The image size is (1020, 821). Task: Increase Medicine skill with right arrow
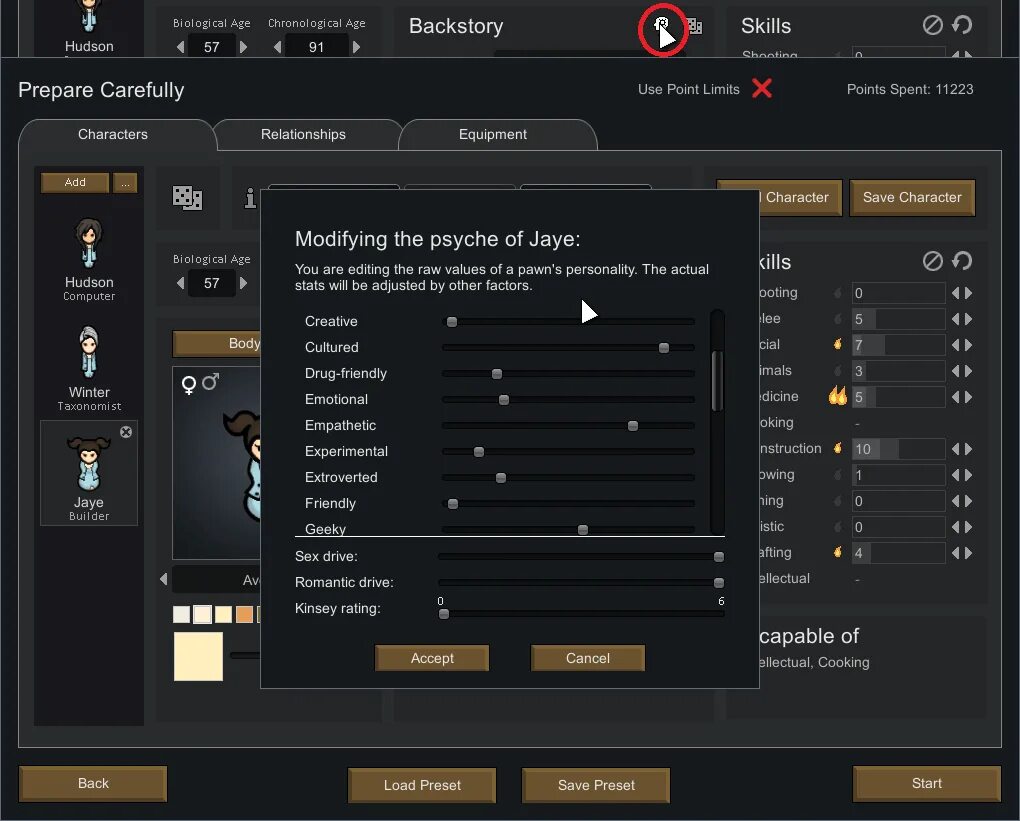pyautogui.click(x=969, y=397)
